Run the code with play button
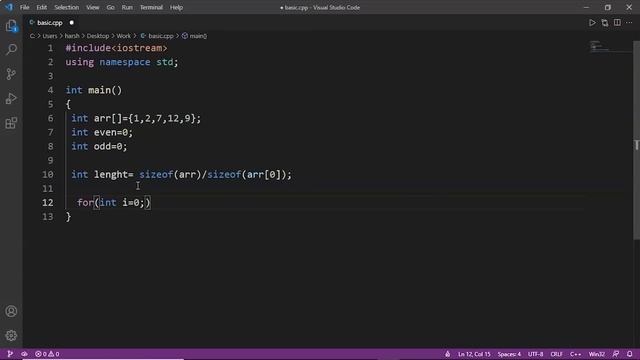 [592, 23]
